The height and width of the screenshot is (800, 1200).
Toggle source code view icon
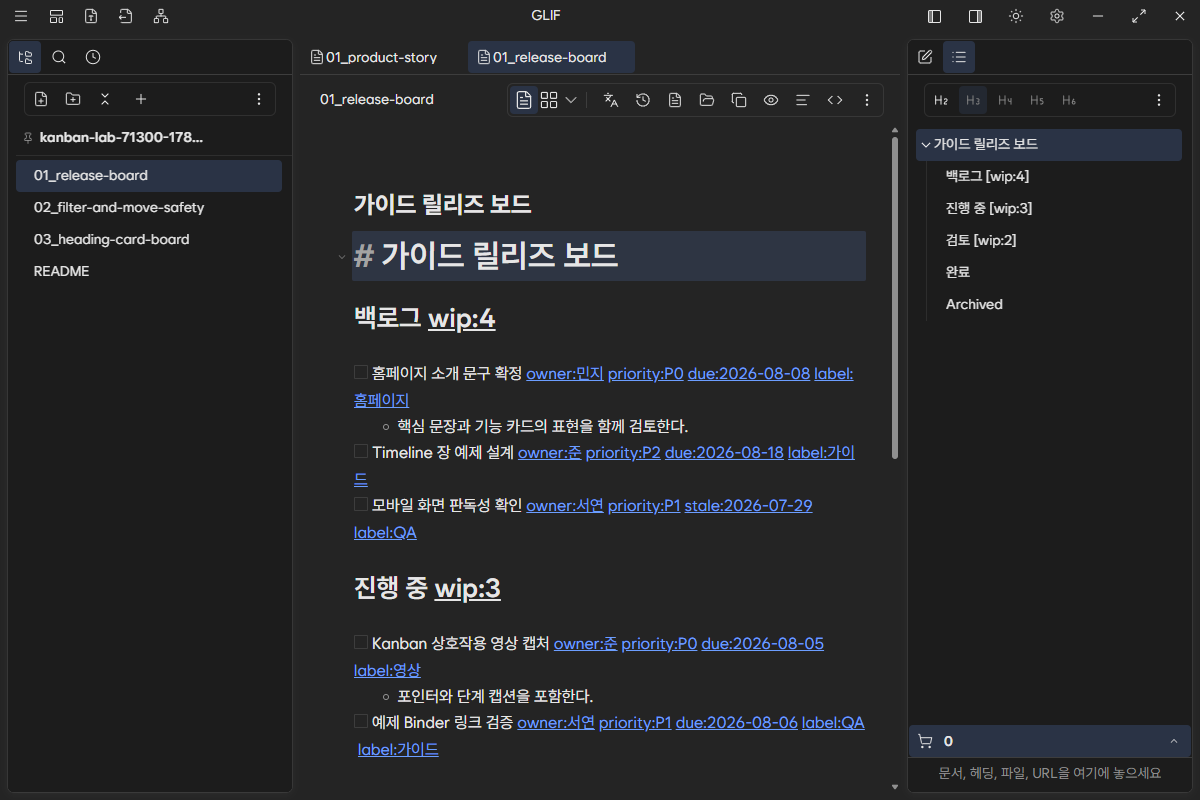(x=835, y=100)
